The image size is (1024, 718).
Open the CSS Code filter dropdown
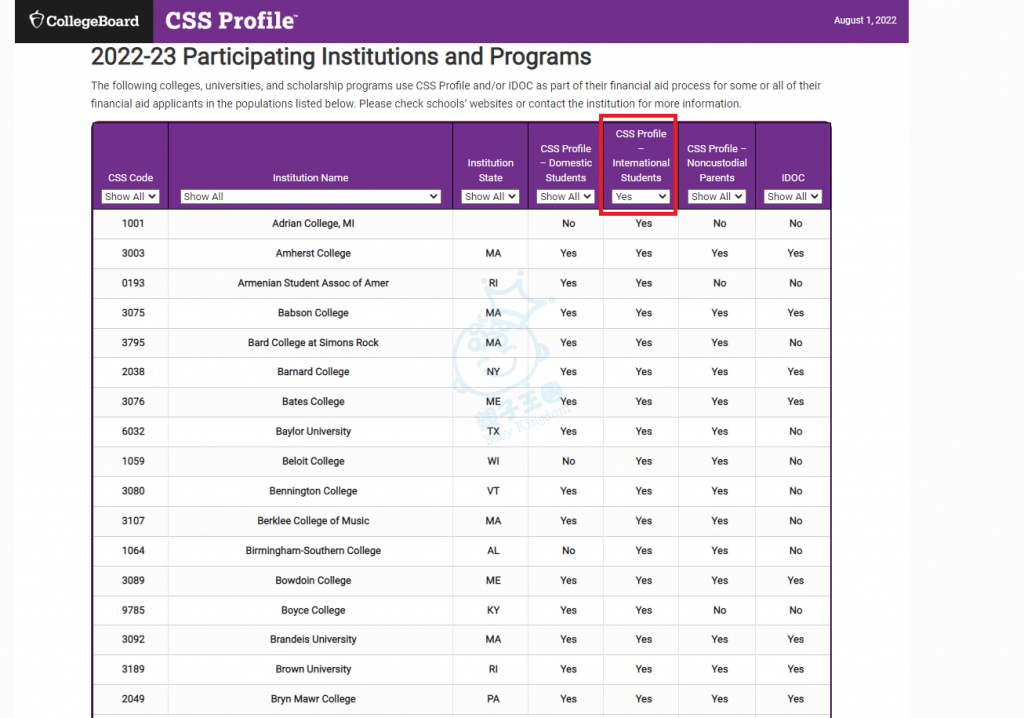tap(130, 196)
